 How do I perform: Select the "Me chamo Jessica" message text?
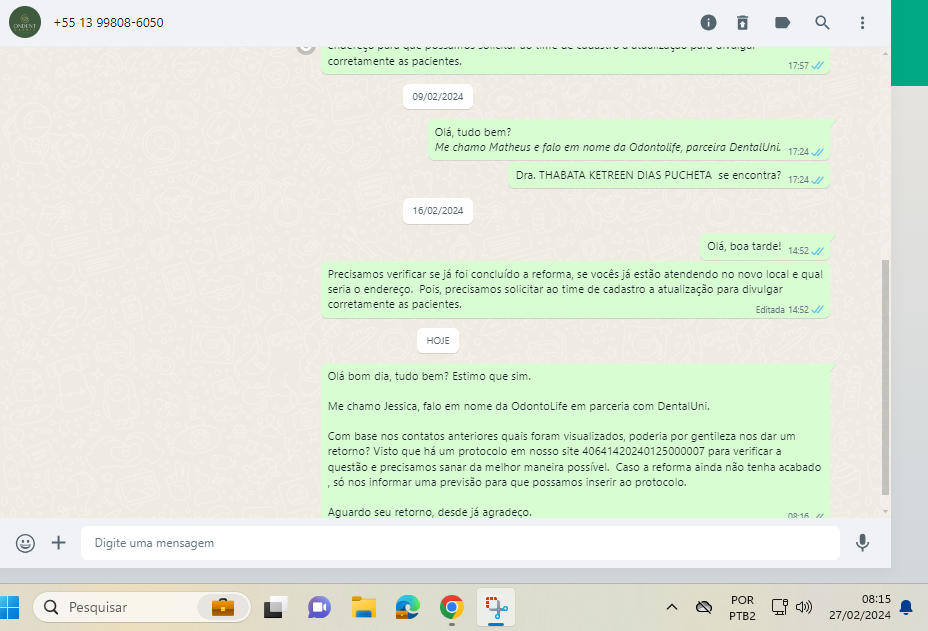[518, 406]
